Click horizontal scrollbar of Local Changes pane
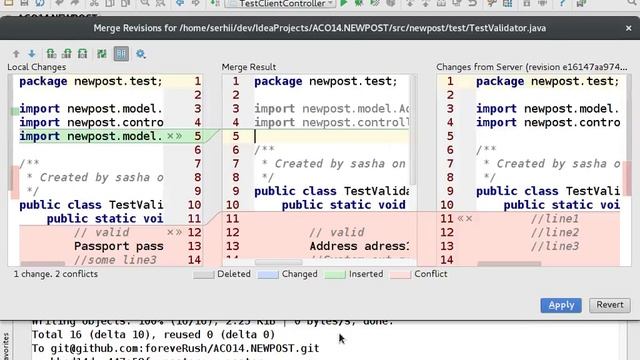Screen dimensions: 640x360 point(42,264)
